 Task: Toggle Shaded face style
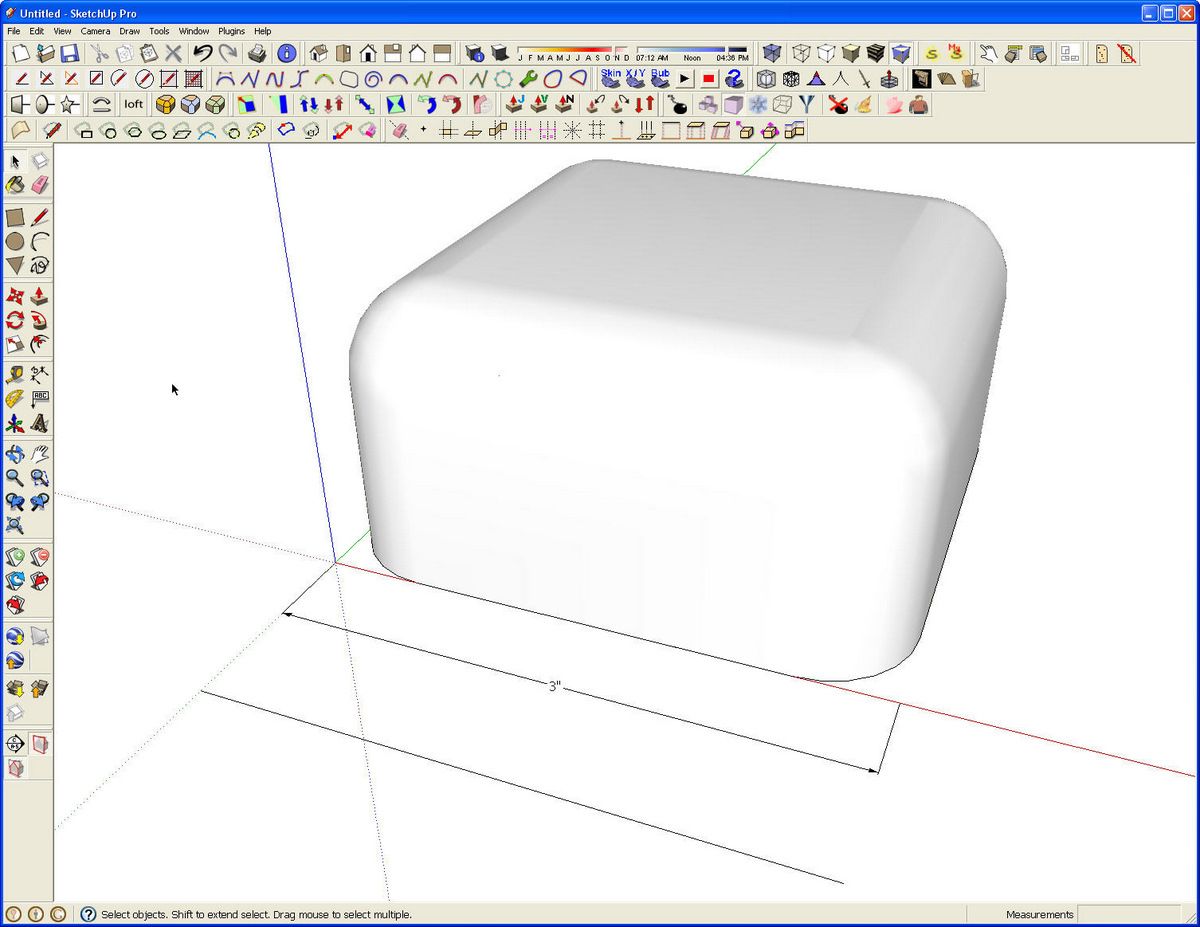tap(851, 53)
